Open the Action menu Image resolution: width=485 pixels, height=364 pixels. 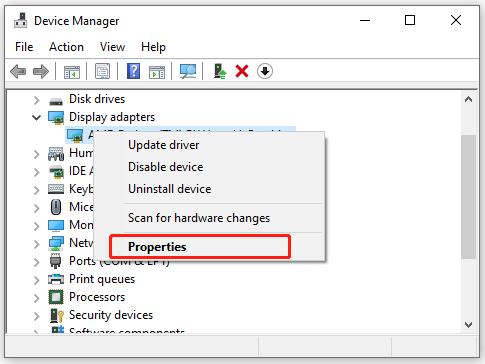coord(66,47)
